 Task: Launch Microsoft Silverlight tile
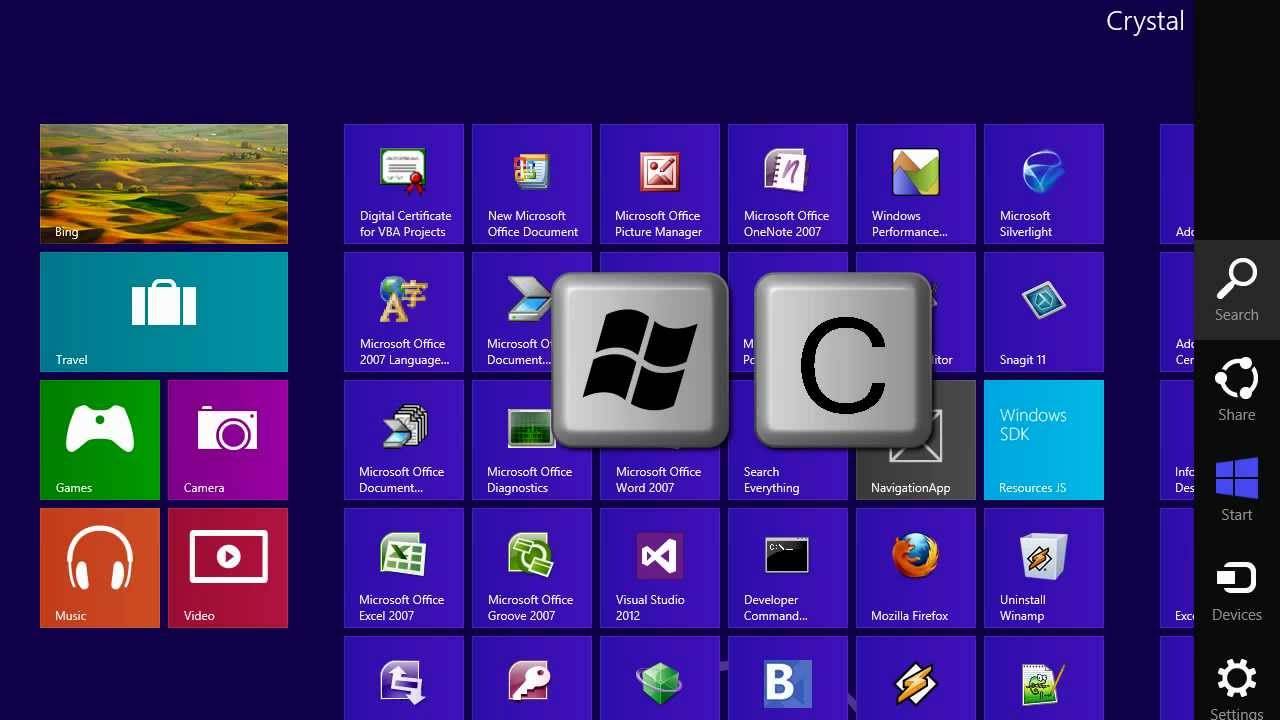tap(1043, 184)
